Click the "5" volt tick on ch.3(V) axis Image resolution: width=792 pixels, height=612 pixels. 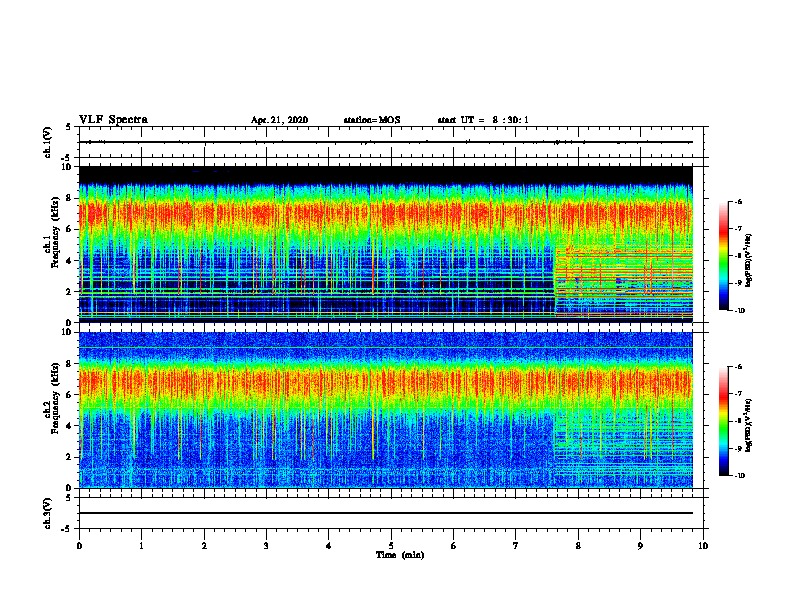pyautogui.click(x=69, y=498)
